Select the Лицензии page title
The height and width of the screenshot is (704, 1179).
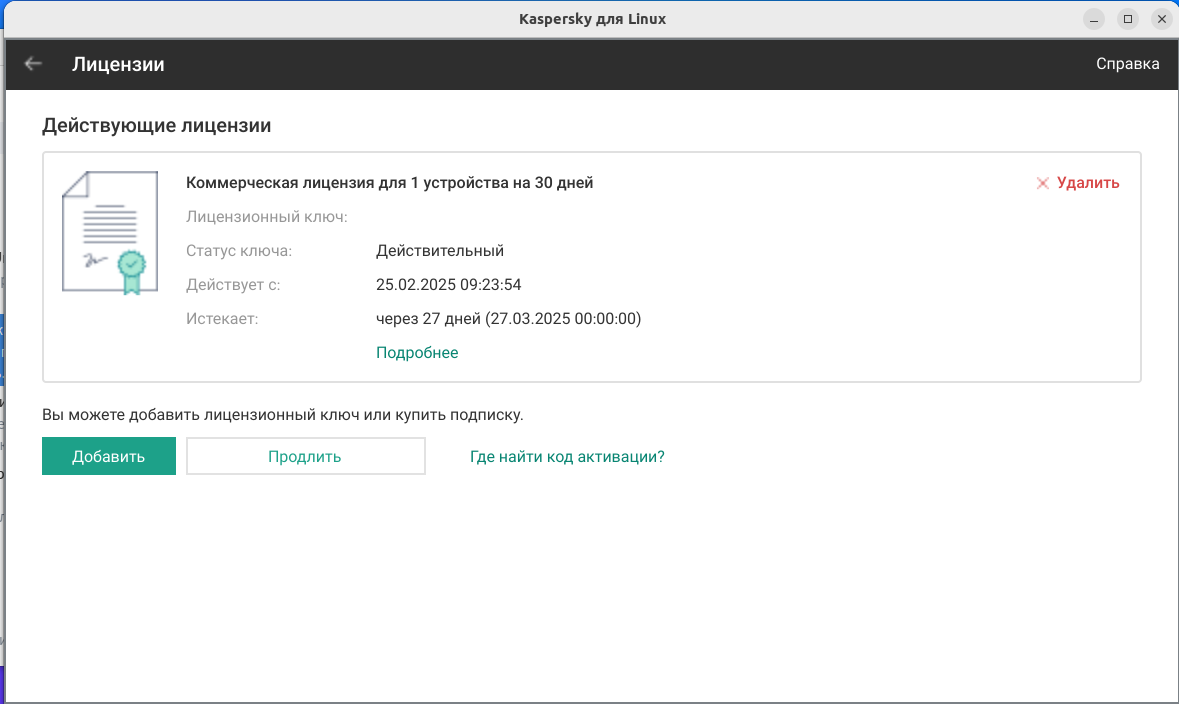coord(118,64)
